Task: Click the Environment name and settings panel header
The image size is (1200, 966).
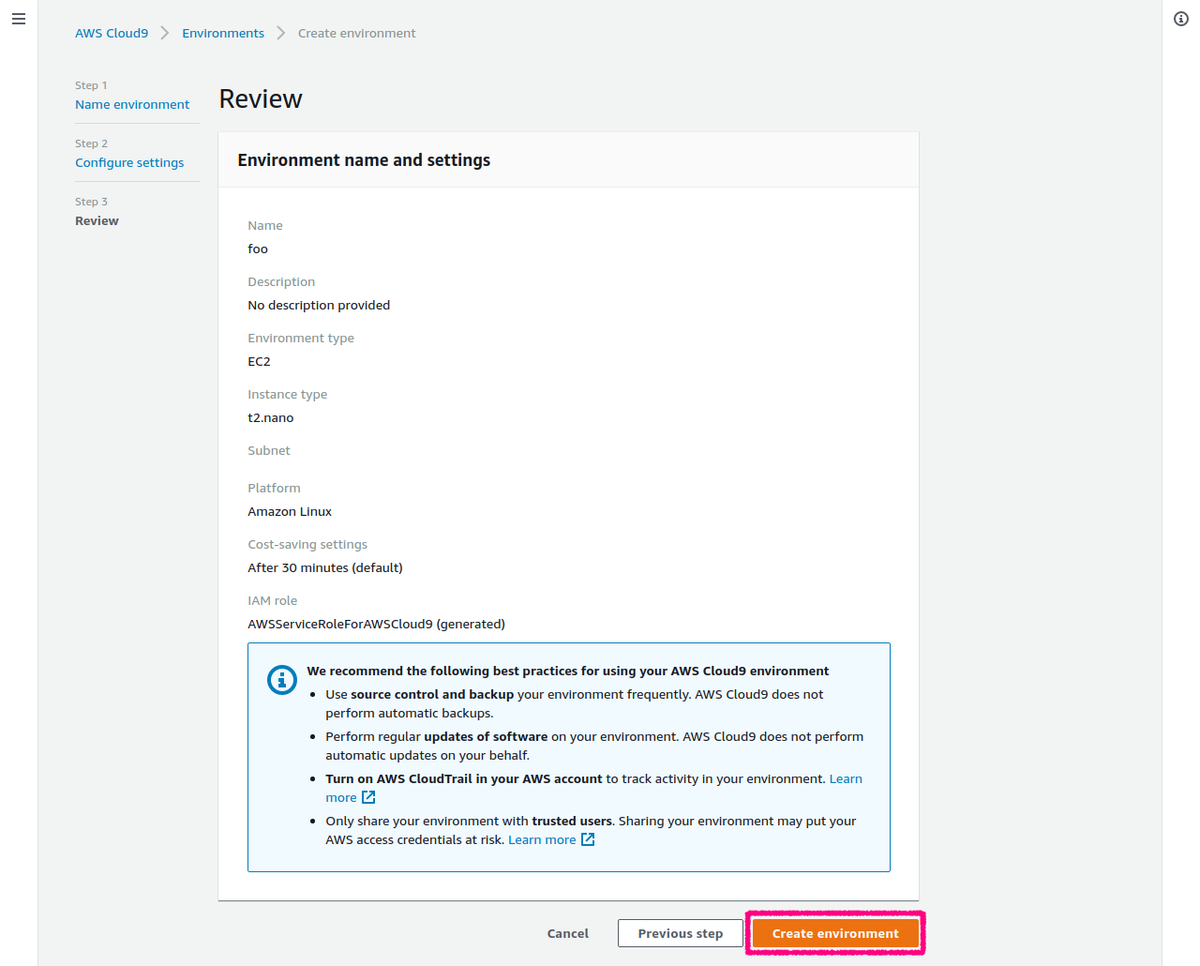Action: coord(363,159)
